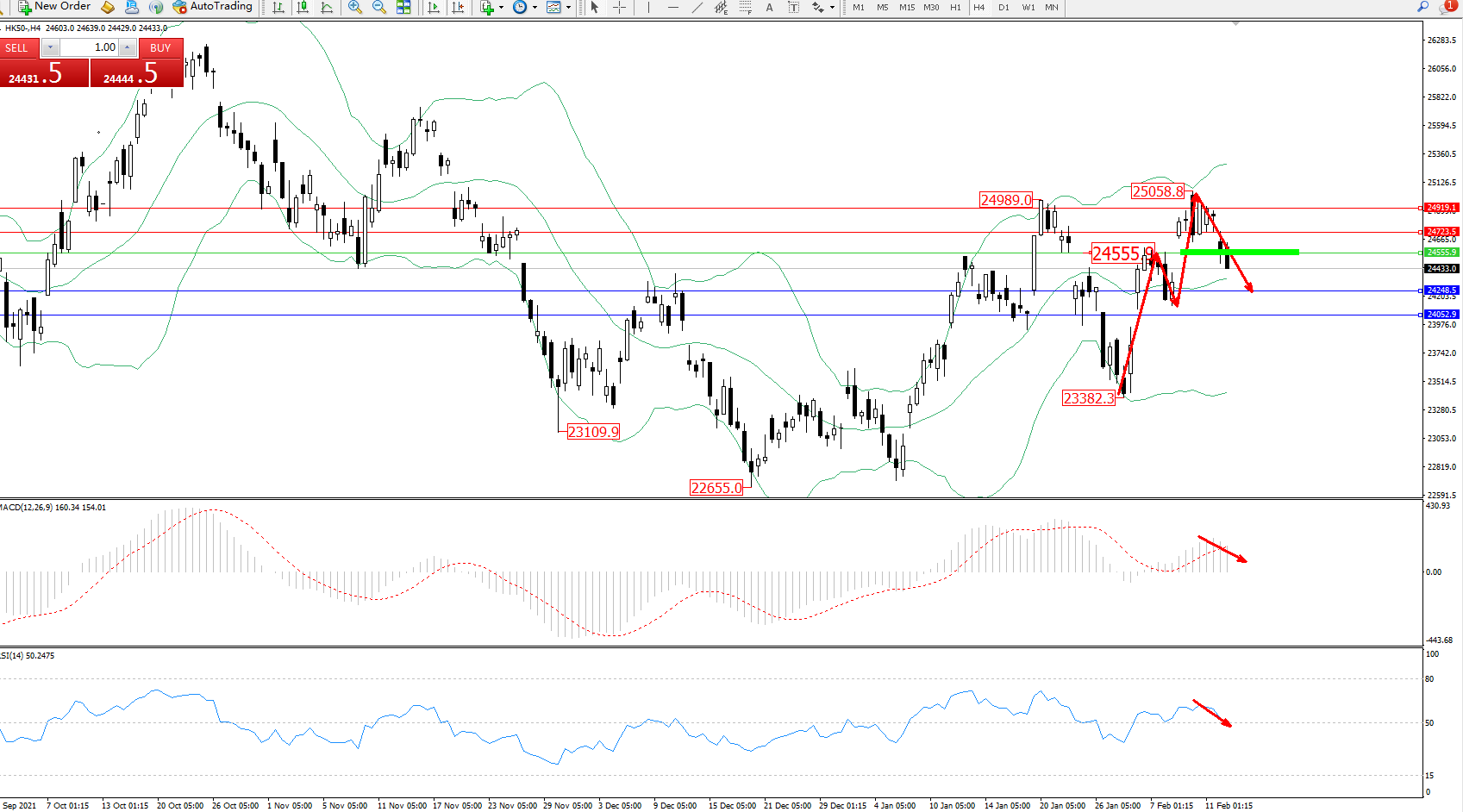Select the text label 'A' tool

click(x=769, y=7)
